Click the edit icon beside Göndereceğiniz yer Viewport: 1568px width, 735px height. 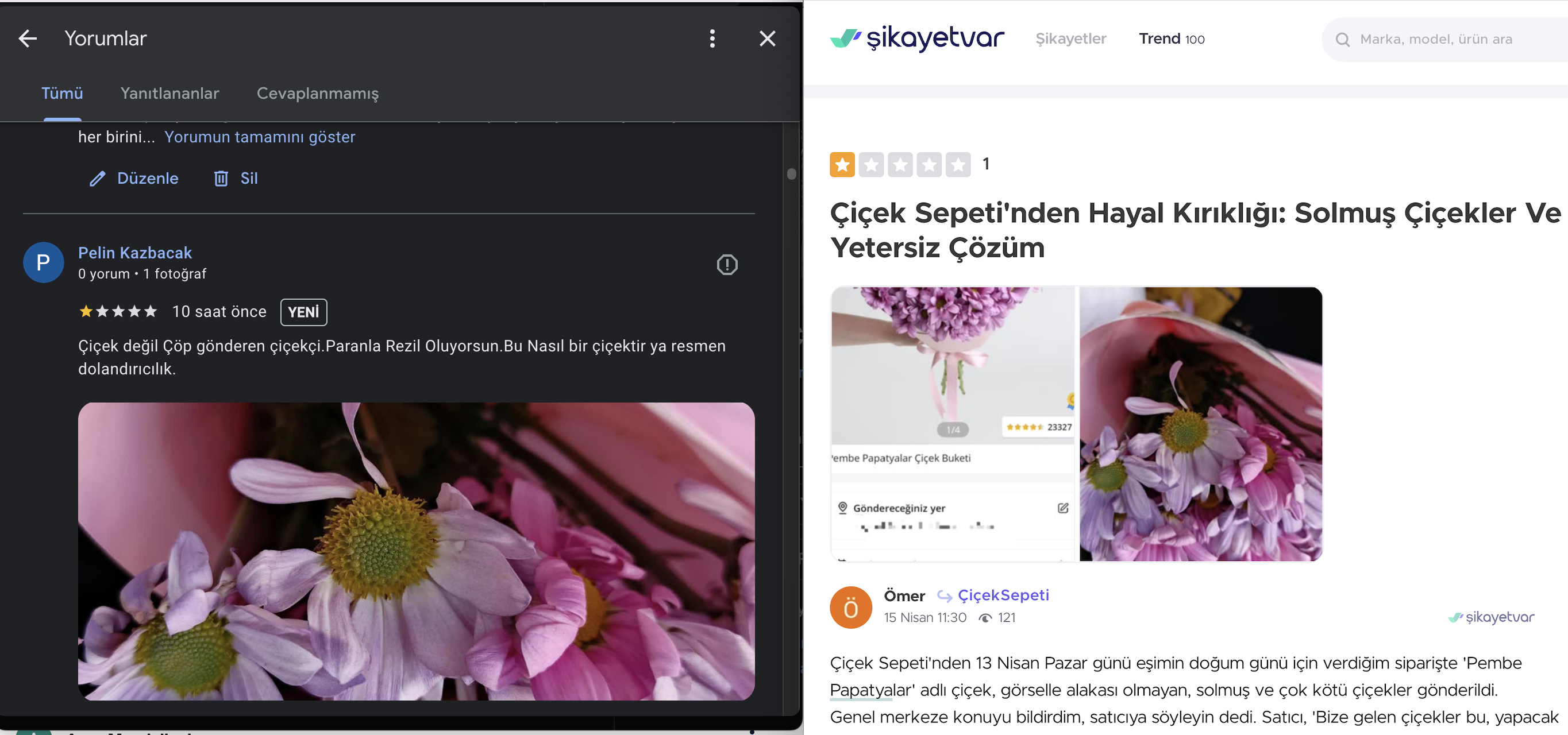point(1063,508)
